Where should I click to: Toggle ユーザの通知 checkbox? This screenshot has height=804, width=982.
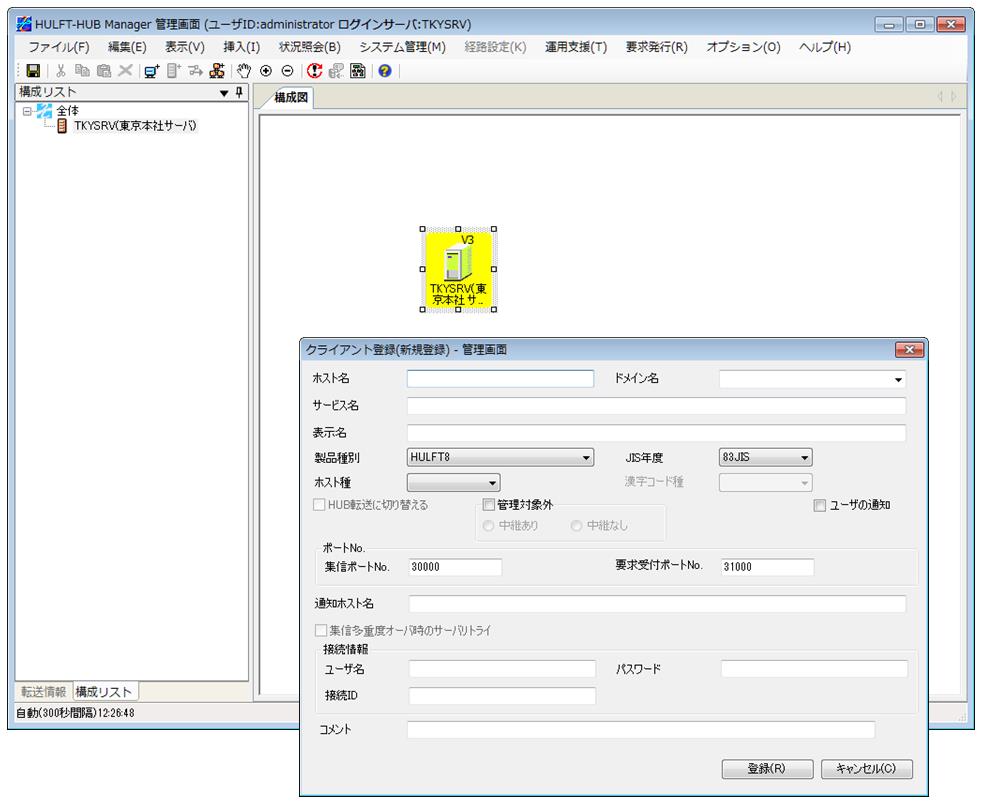tap(819, 505)
